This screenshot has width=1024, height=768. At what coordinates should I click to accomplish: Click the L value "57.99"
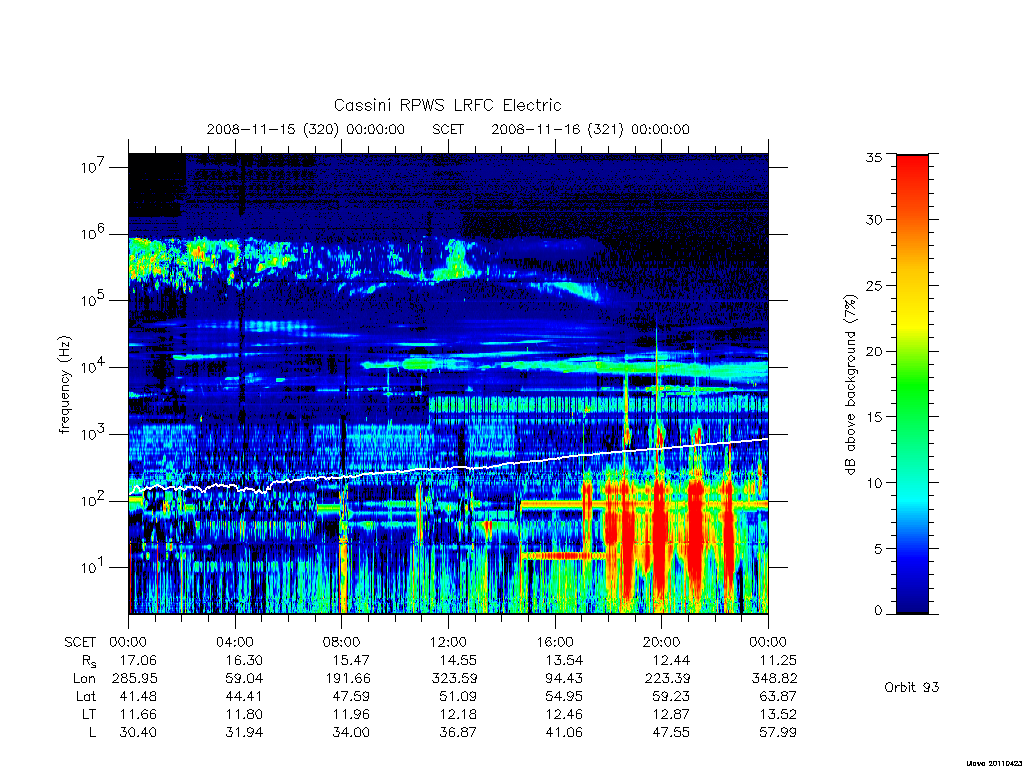778,733
